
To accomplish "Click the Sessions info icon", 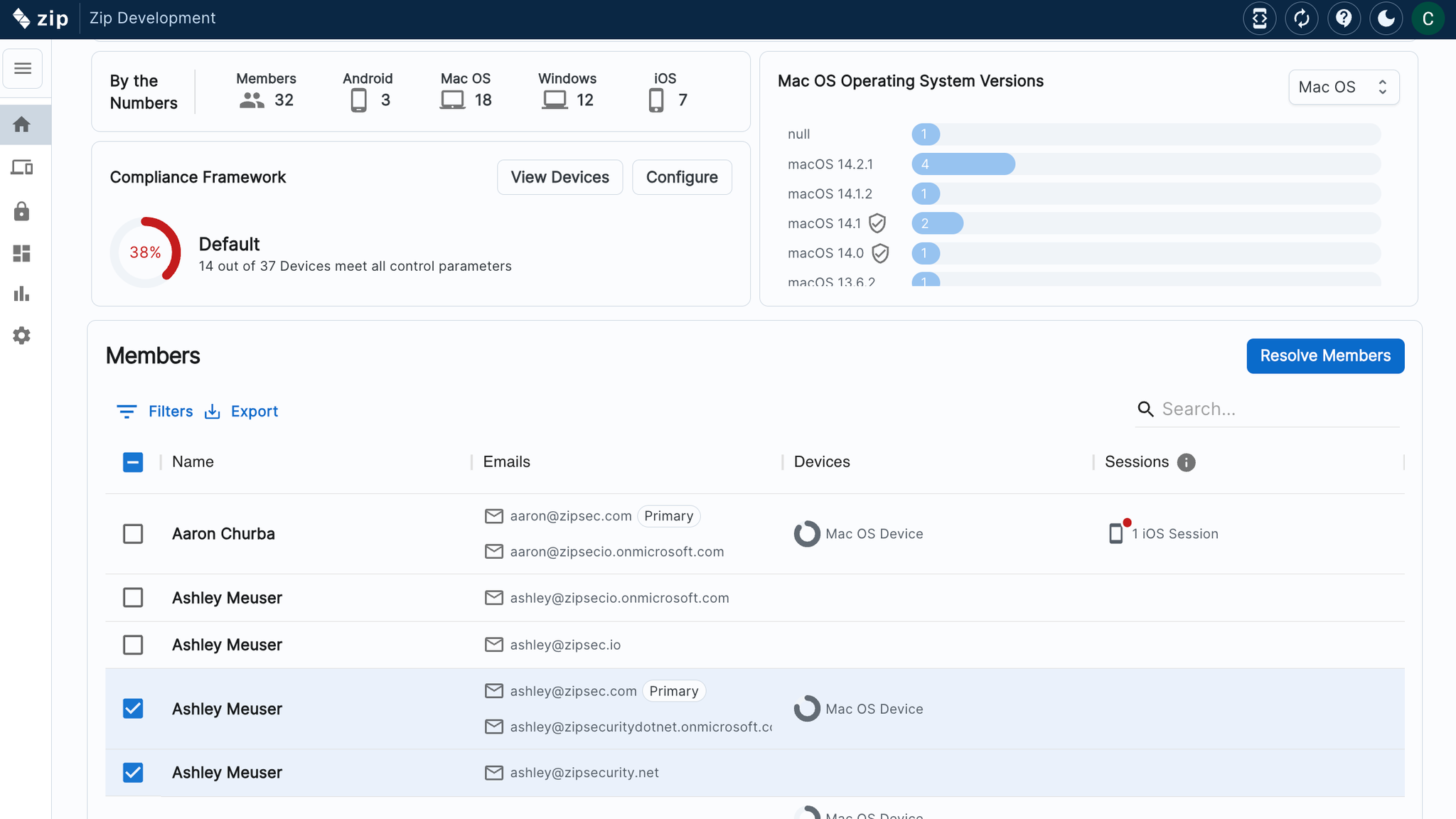I will pyautogui.click(x=1186, y=462).
